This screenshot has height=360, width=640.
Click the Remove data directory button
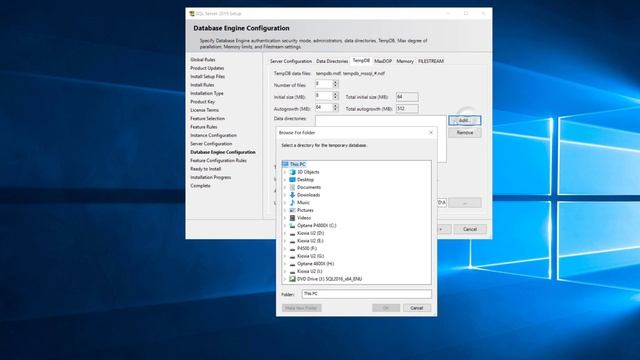pos(464,133)
